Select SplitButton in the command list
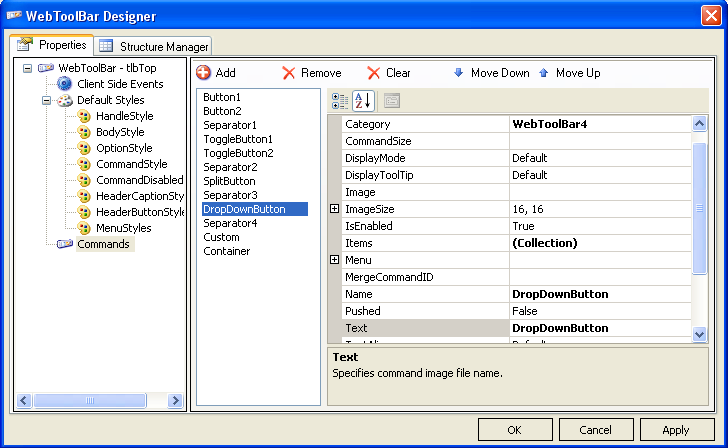Viewport: 728px width, 448px height. point(229,181)
